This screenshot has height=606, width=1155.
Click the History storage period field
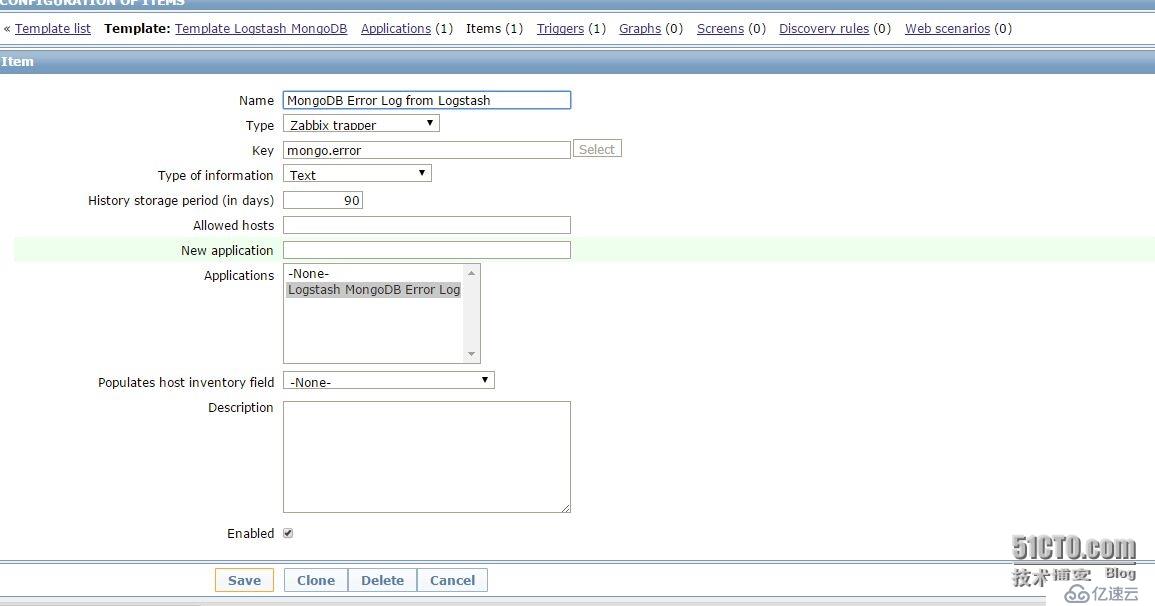point(323,200)
